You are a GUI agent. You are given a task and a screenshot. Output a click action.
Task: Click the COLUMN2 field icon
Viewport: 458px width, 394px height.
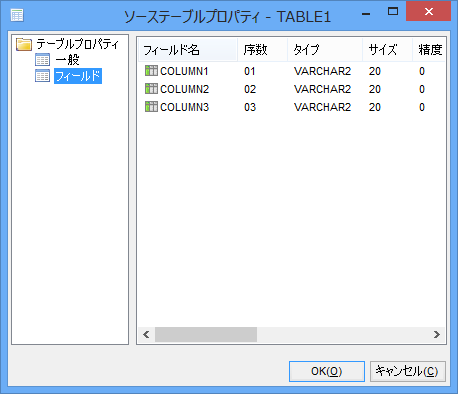[151, 89]
